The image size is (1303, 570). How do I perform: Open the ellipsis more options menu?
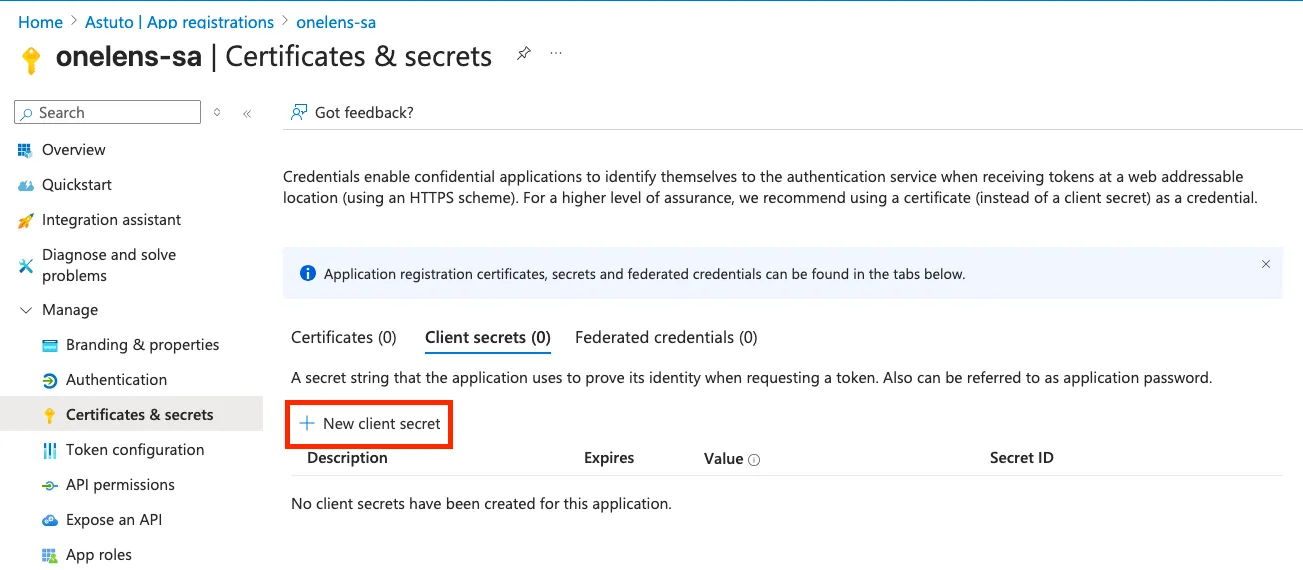[556, 54]
